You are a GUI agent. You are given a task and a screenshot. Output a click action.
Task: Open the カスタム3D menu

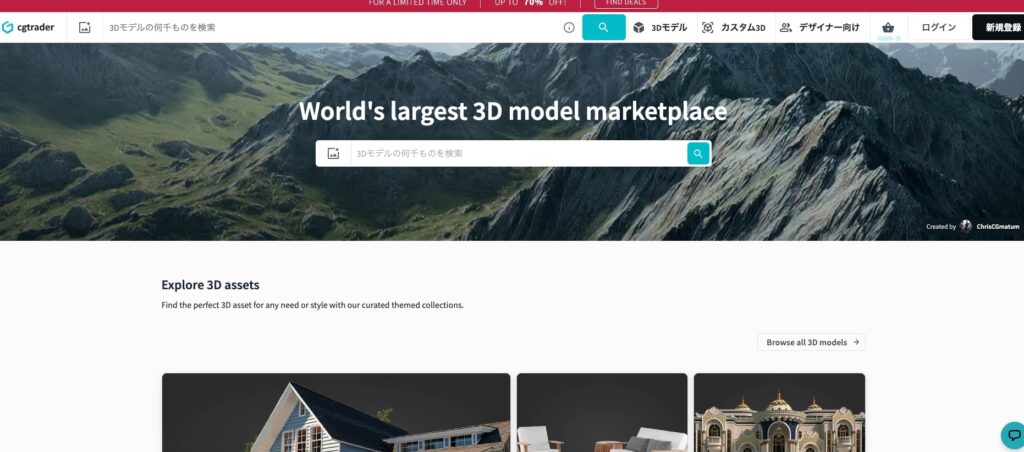733,27
